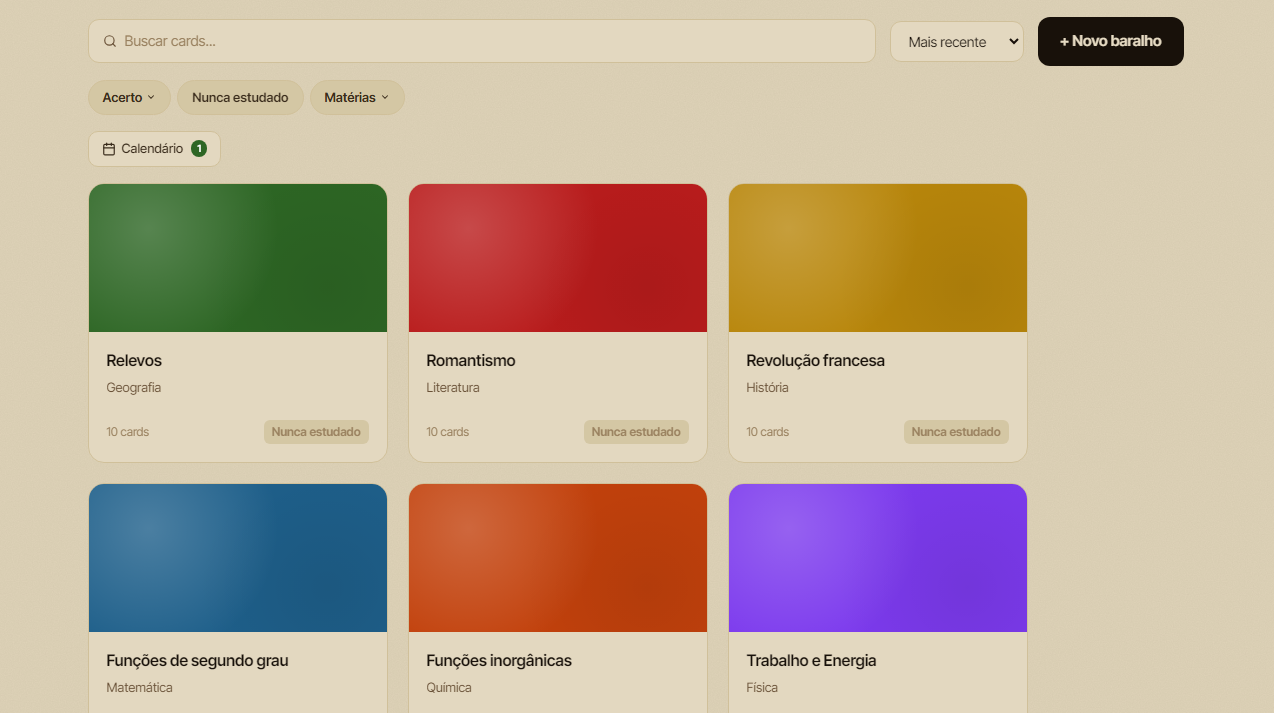Viewport: 1274px width, 713px height.
Task: Click the Funções de segundo grau title
Action: tap(198, 660)
